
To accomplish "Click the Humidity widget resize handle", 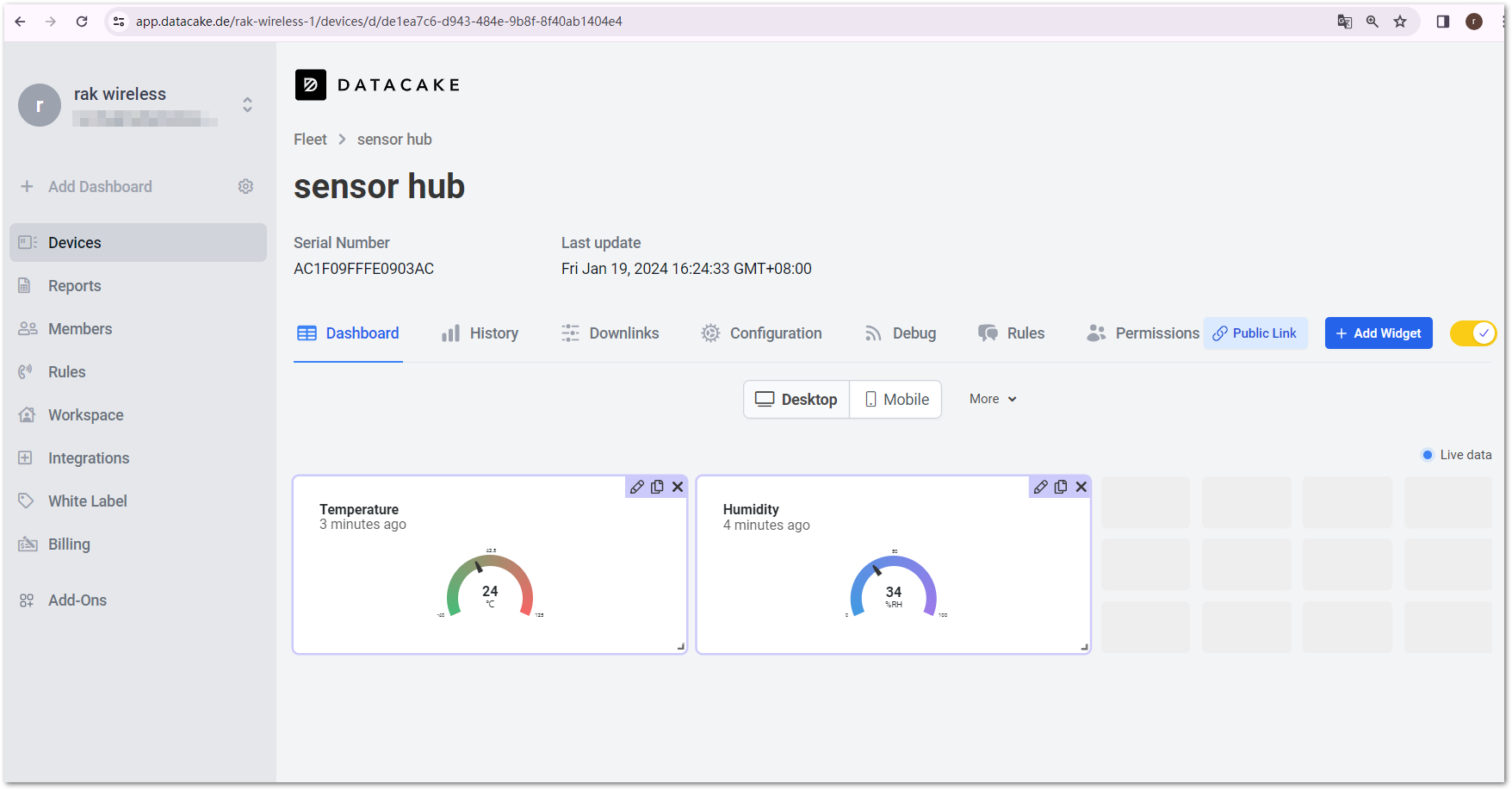I will click(1085, 647).
